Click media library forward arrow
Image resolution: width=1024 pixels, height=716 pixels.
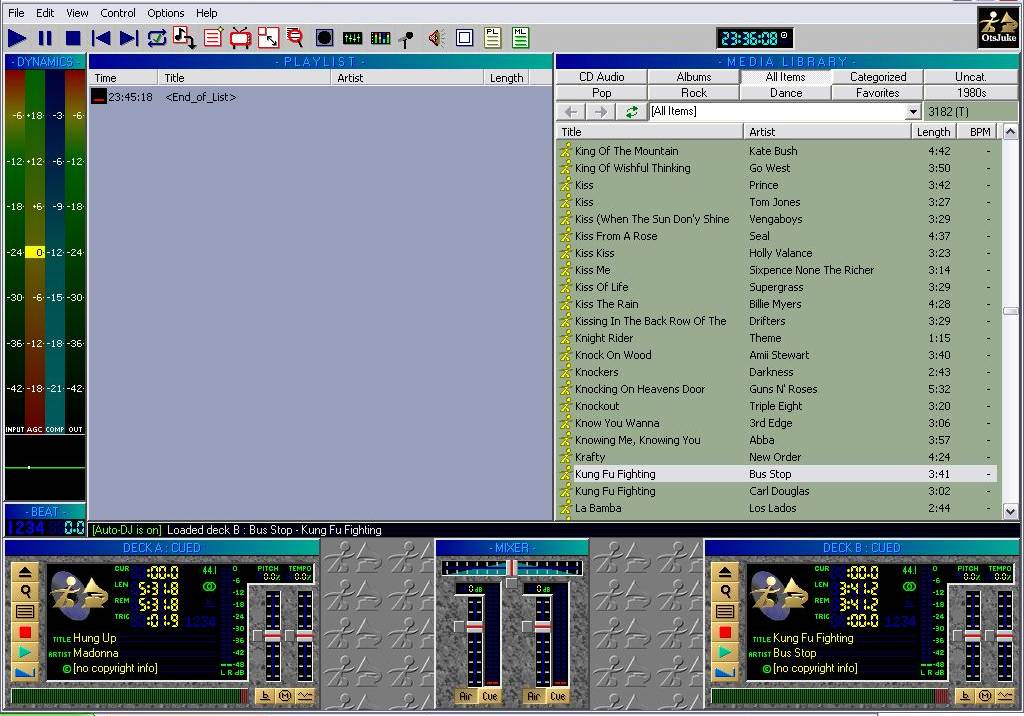(x=601, y=112)
